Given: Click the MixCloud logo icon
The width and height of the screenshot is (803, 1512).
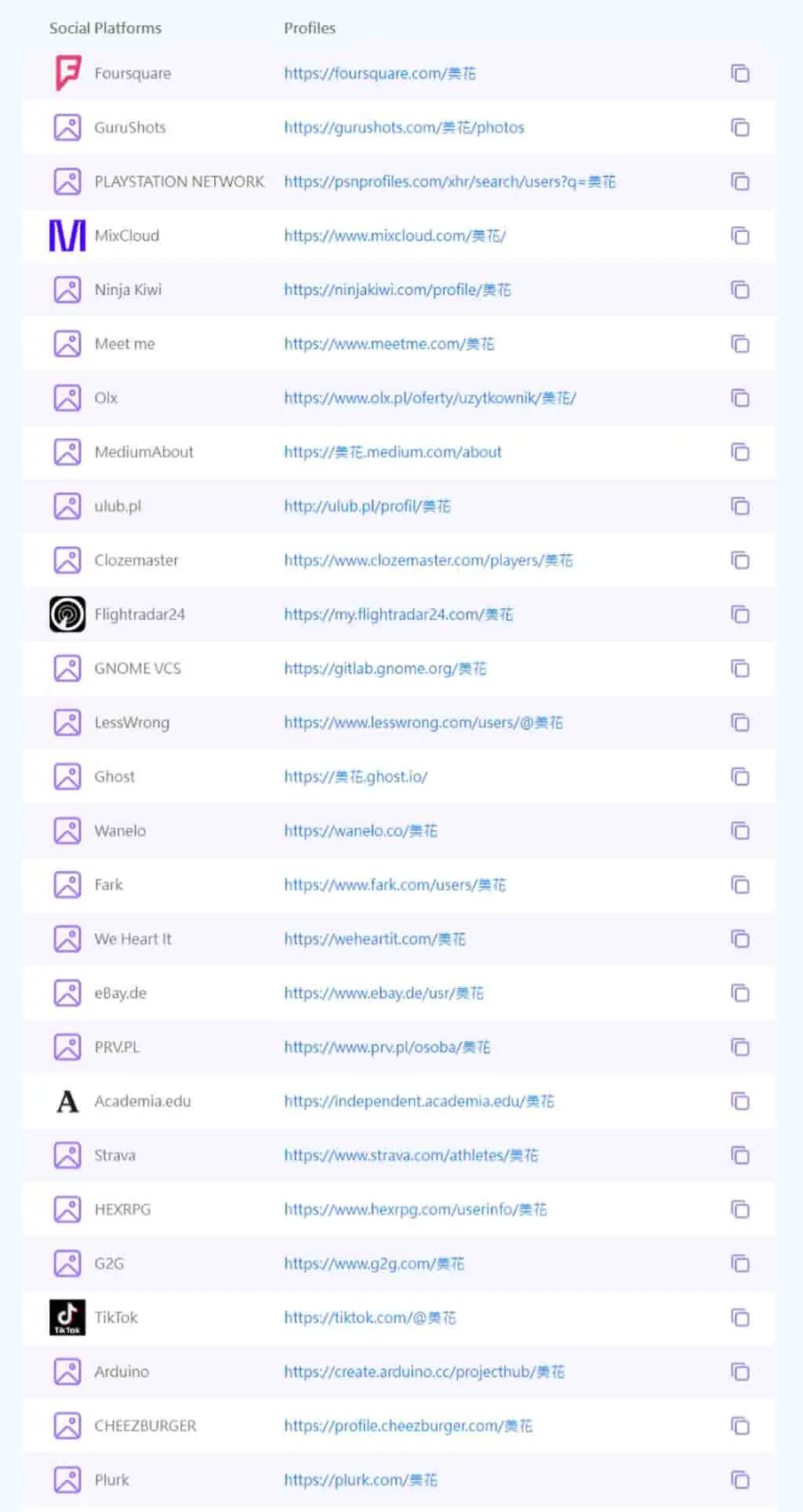Looking at the screenshot, I should pos(67,235).
